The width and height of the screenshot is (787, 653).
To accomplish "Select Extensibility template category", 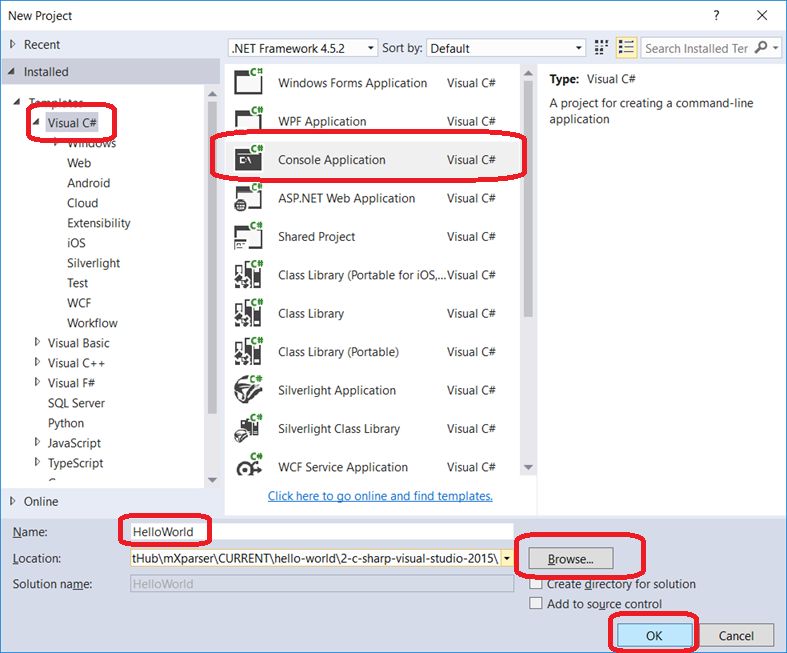I will pyautogui.click(x=98, y=223).
